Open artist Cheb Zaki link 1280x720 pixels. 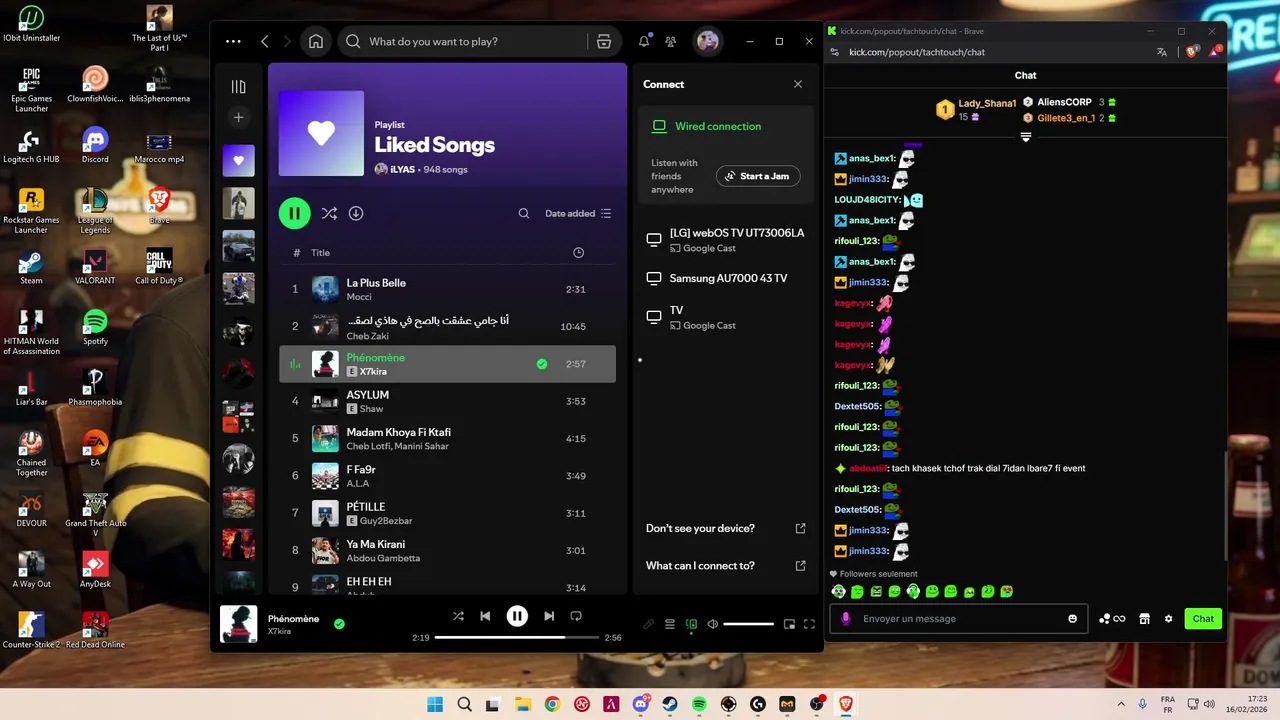[x=366, y=337]
